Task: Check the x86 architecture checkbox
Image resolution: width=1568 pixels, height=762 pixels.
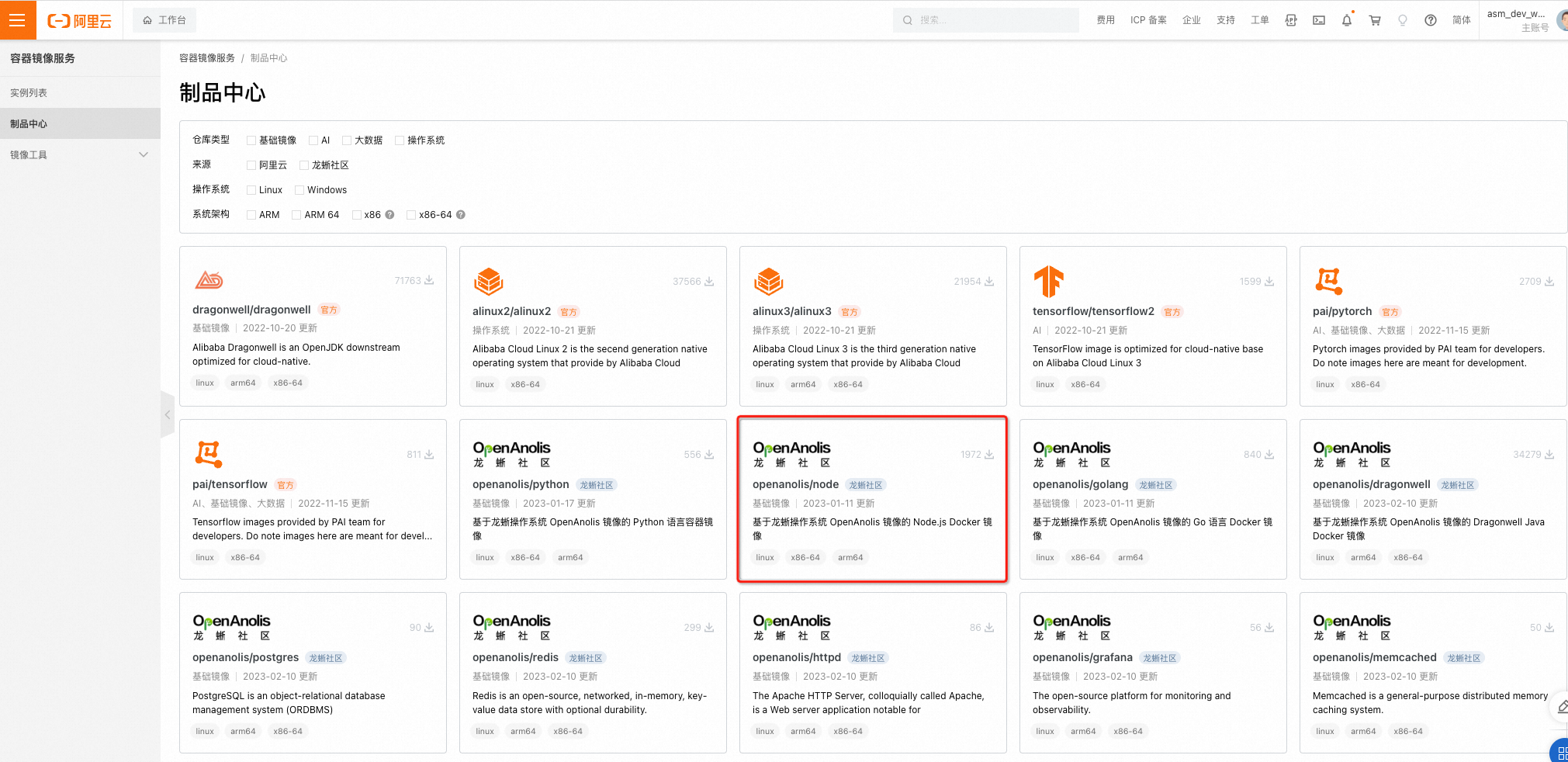Action: click(357, 215)
